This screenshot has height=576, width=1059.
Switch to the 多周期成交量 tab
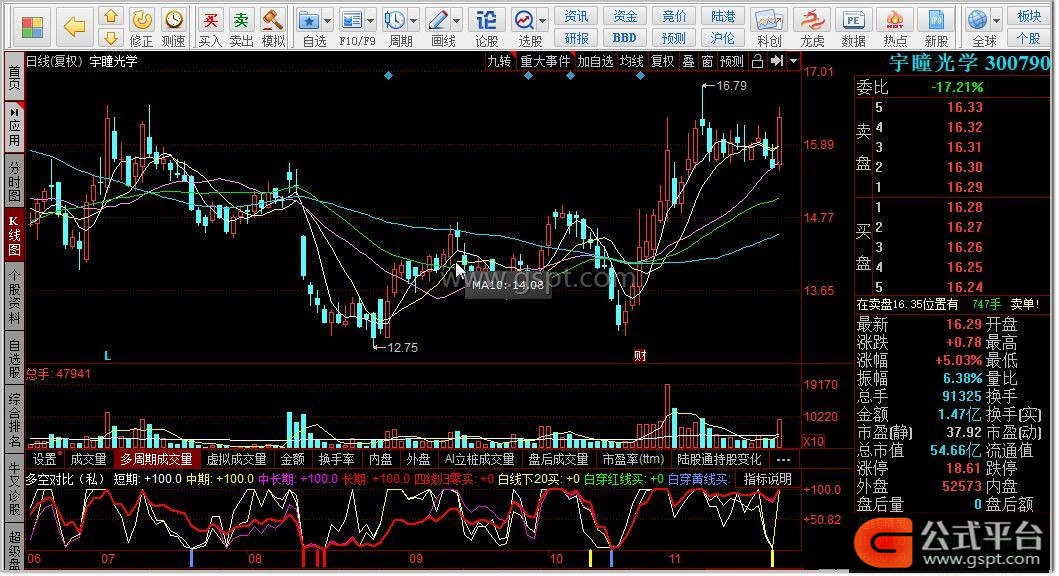(x=157, y=459)
